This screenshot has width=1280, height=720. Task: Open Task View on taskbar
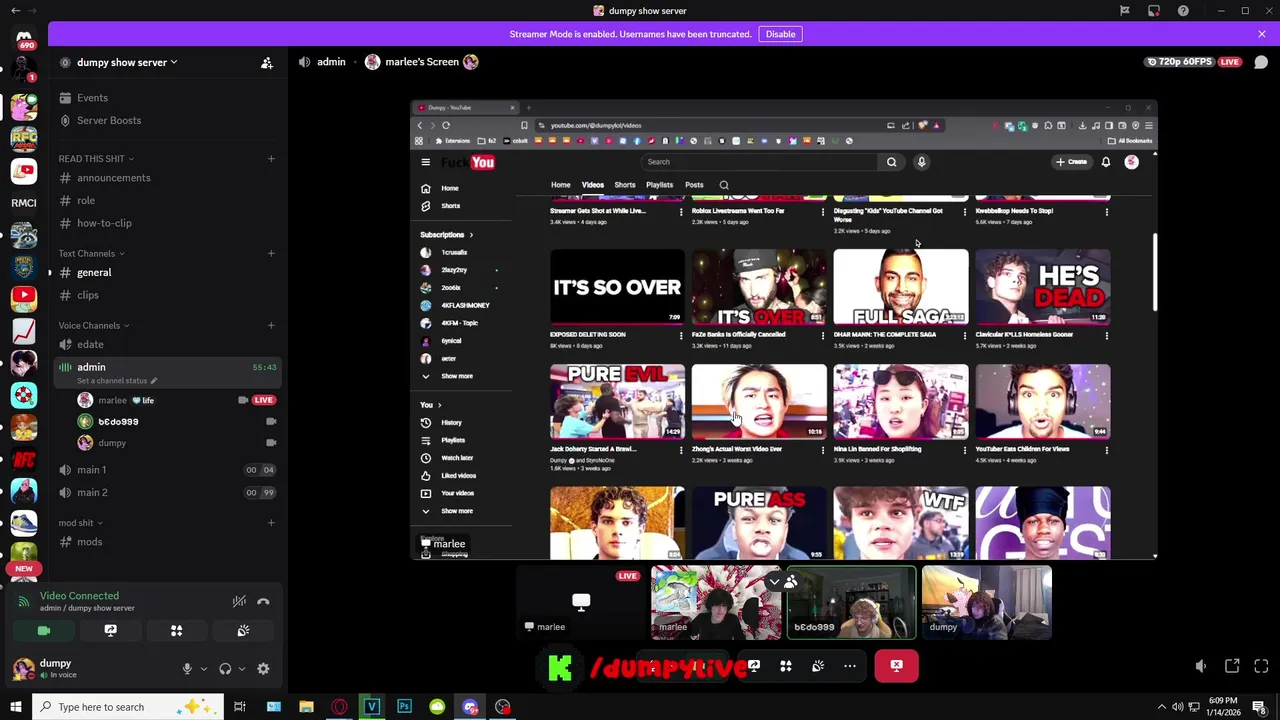coord(240,707)
